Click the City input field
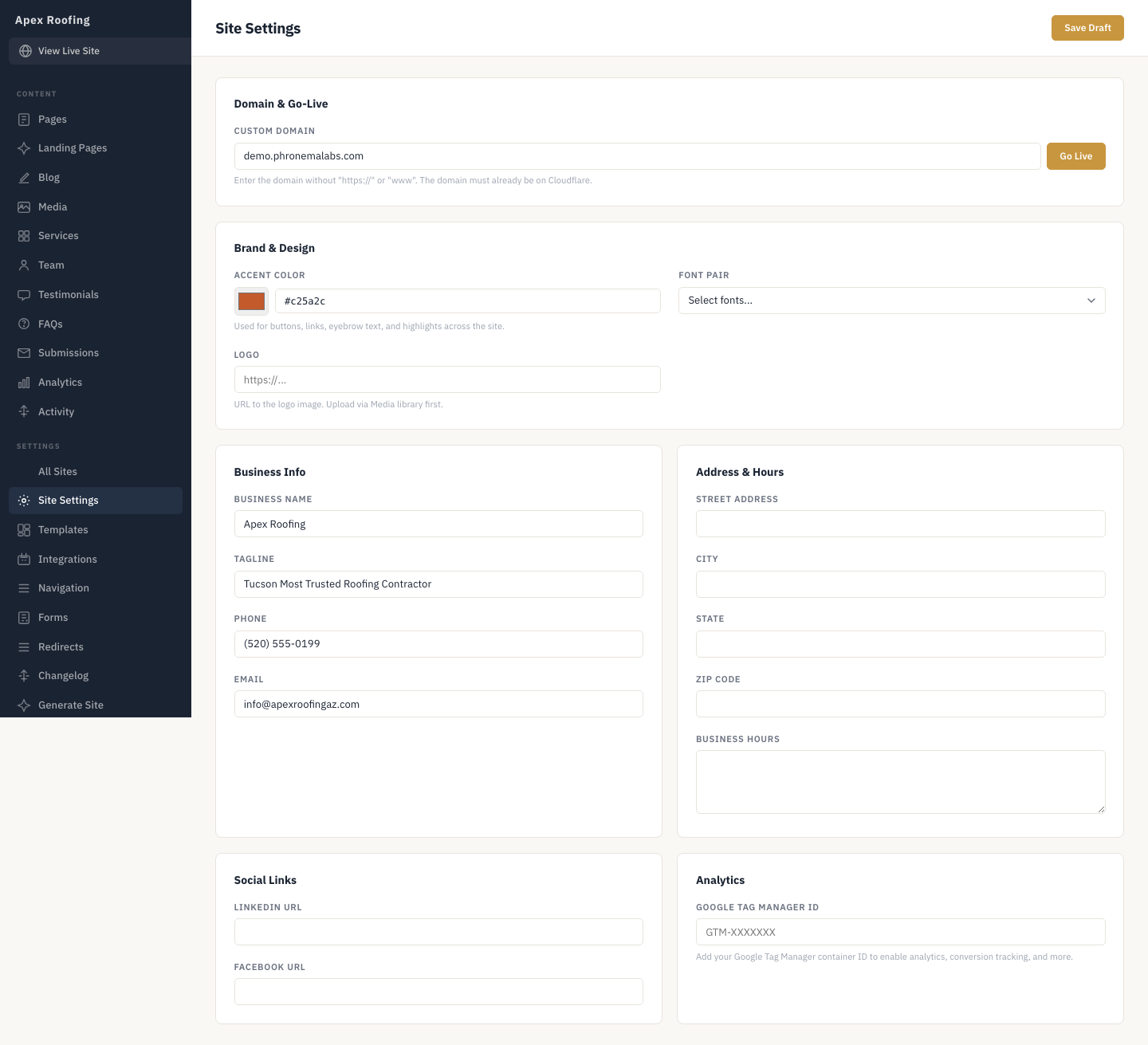The height and width of the screenshot is (1045, 1148). coord(901,584)
